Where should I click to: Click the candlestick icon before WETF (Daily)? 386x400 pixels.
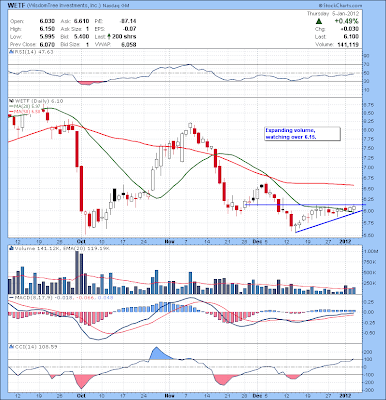pos(11,101)
